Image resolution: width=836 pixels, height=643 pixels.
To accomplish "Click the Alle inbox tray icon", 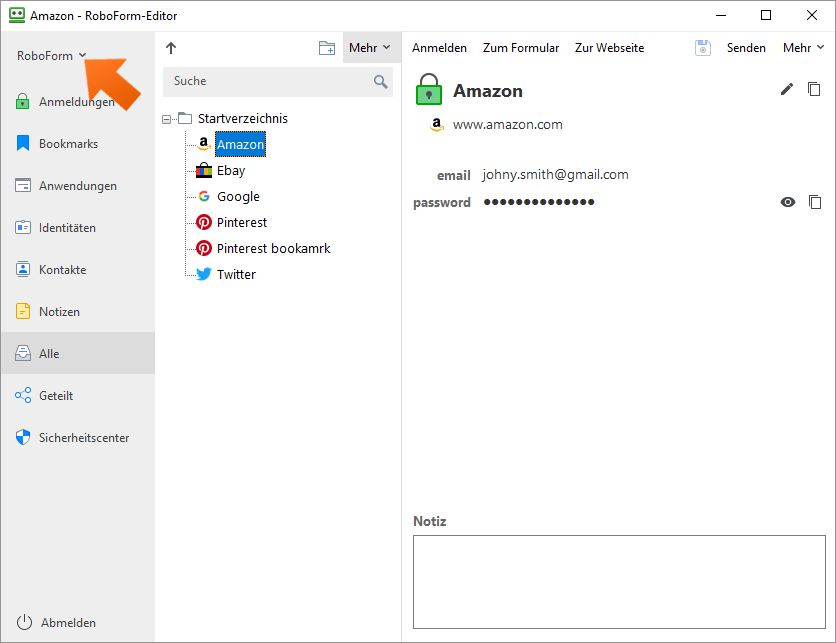I will (x=23, y=353).
